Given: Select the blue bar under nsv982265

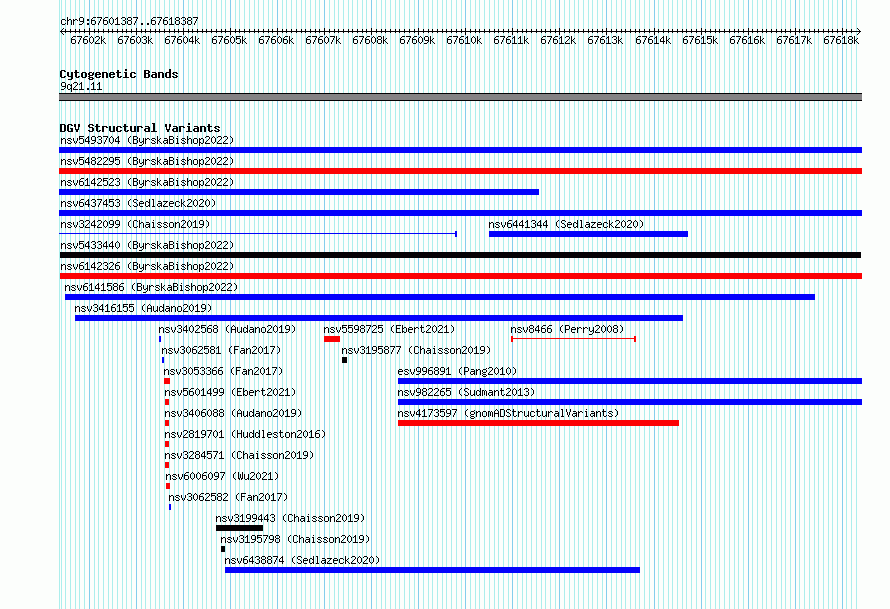Looking at the screenshot, I should tap(630, 402).
